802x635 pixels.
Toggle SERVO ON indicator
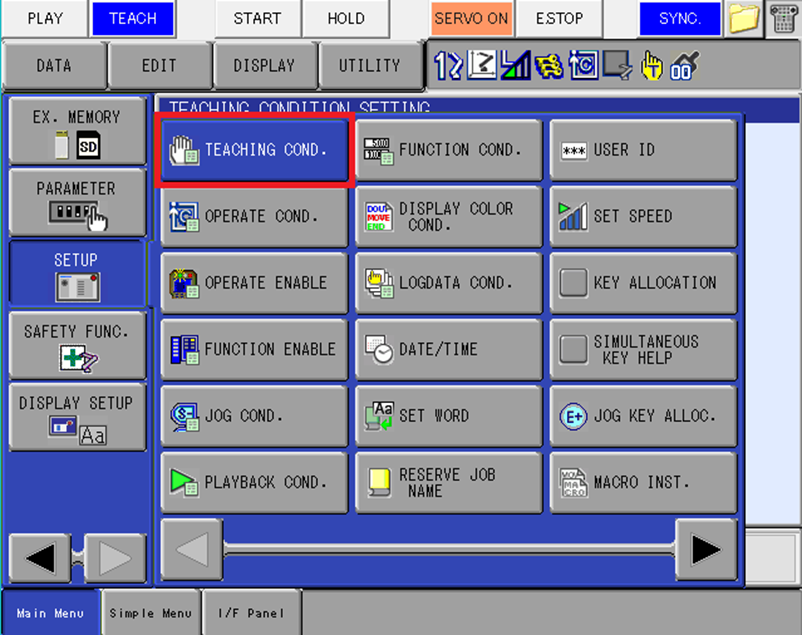pyautogui.click(x=471, y=19)
